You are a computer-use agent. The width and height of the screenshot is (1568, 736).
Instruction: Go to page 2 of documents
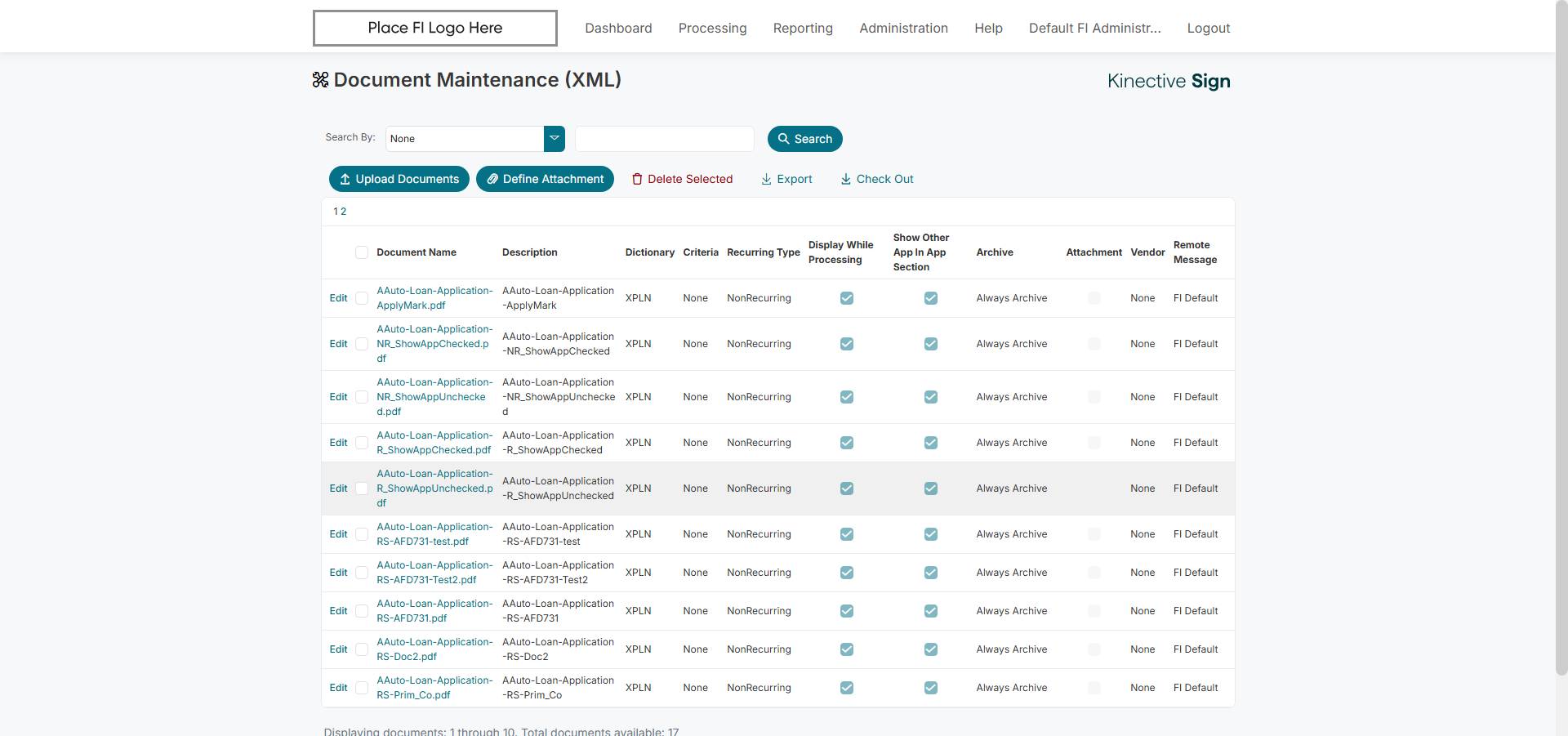click(x=344, y=212)
